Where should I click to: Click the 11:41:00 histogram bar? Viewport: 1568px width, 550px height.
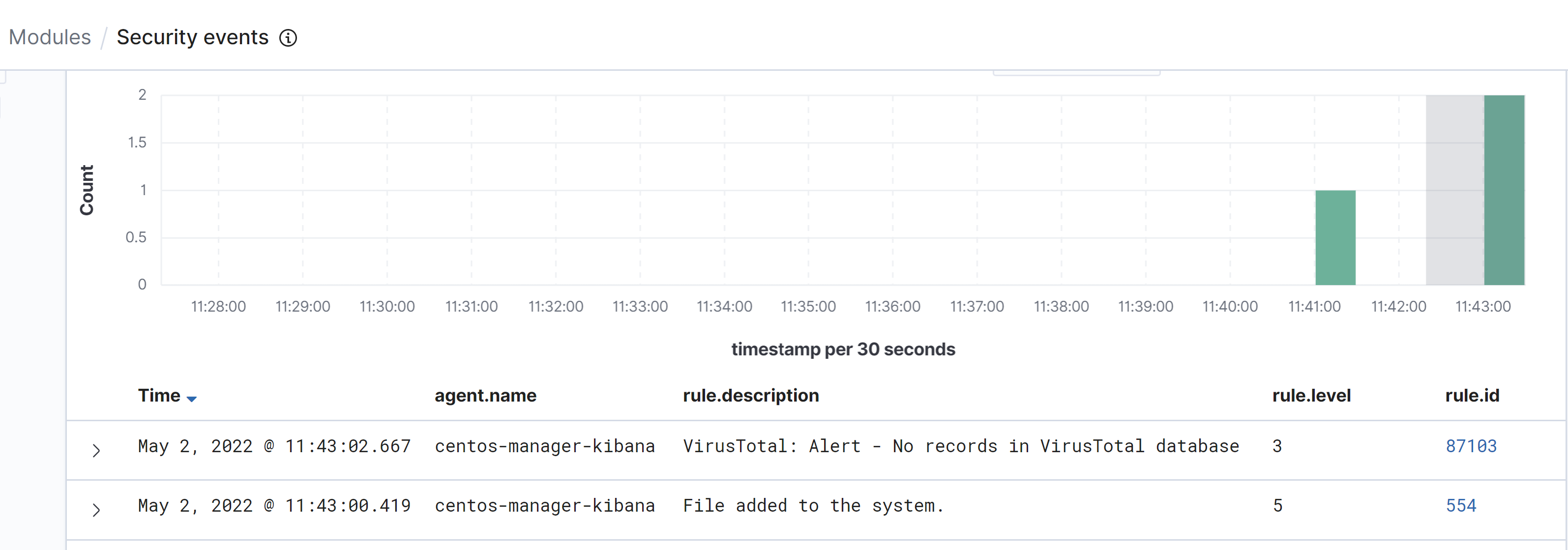click(1335, 237)
